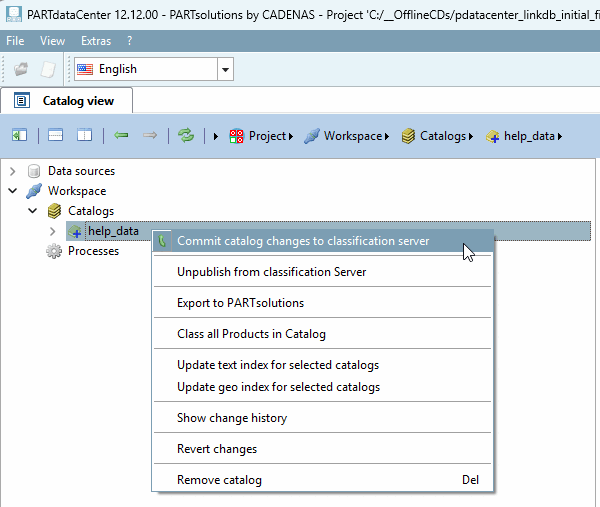
Task: Choose Unpublish from classification Server
Action: pos(322,272)
